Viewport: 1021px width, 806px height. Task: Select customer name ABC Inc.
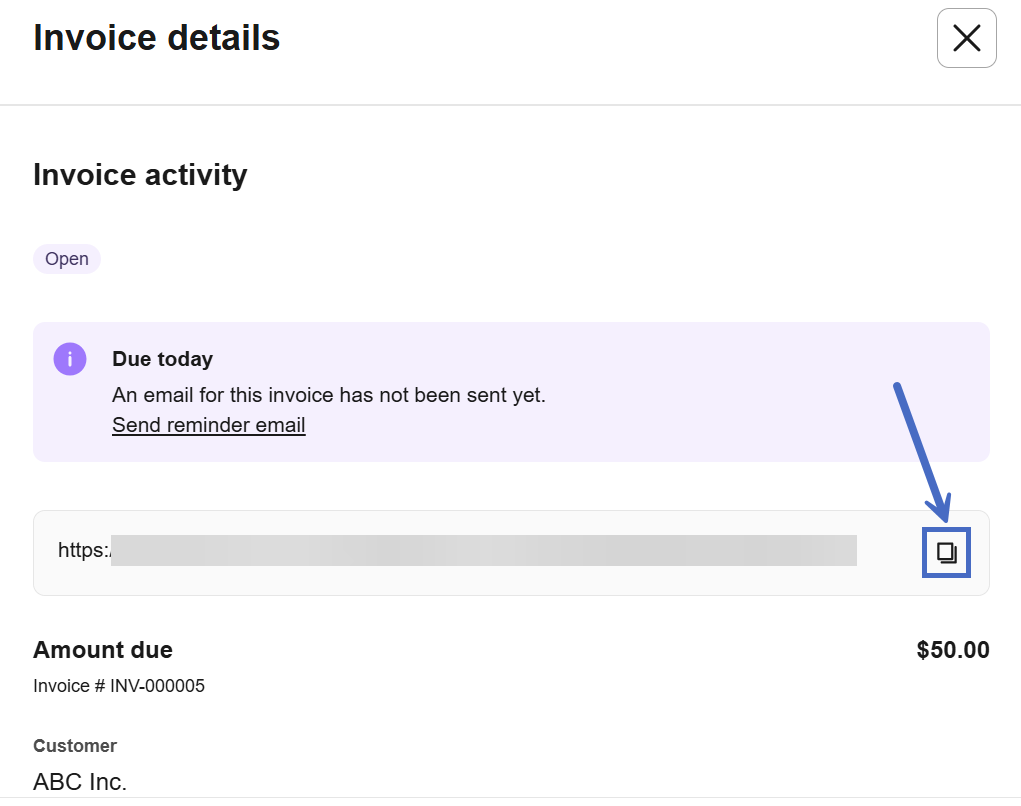click(x=80, y=781)
